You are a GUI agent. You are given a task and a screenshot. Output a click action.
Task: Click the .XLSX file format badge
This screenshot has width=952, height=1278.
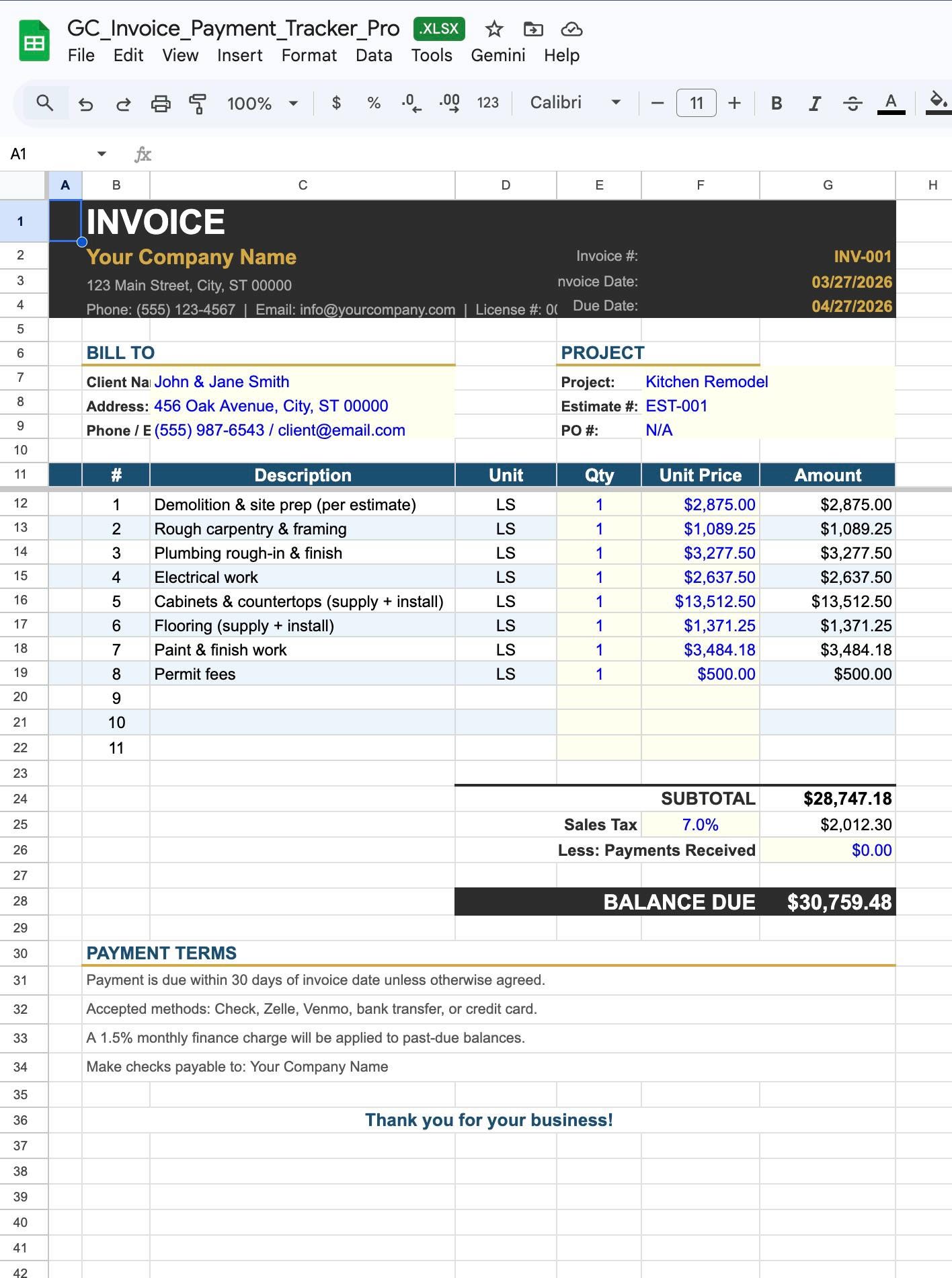439,29
